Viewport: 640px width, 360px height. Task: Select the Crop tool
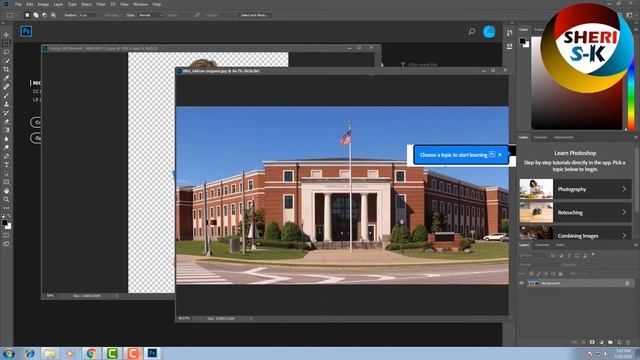click(6, 69)
